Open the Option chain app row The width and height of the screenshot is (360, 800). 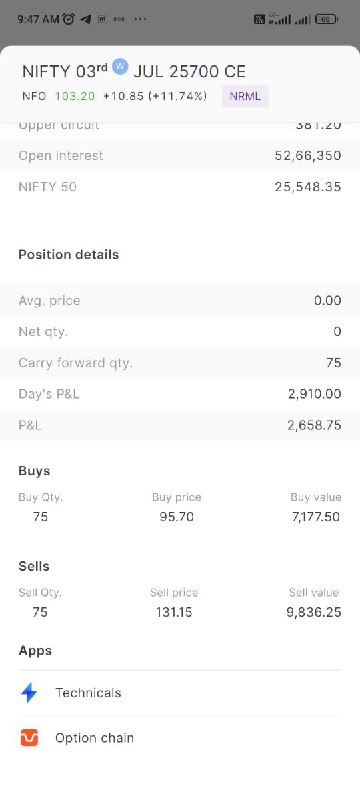tap(180, 738)
